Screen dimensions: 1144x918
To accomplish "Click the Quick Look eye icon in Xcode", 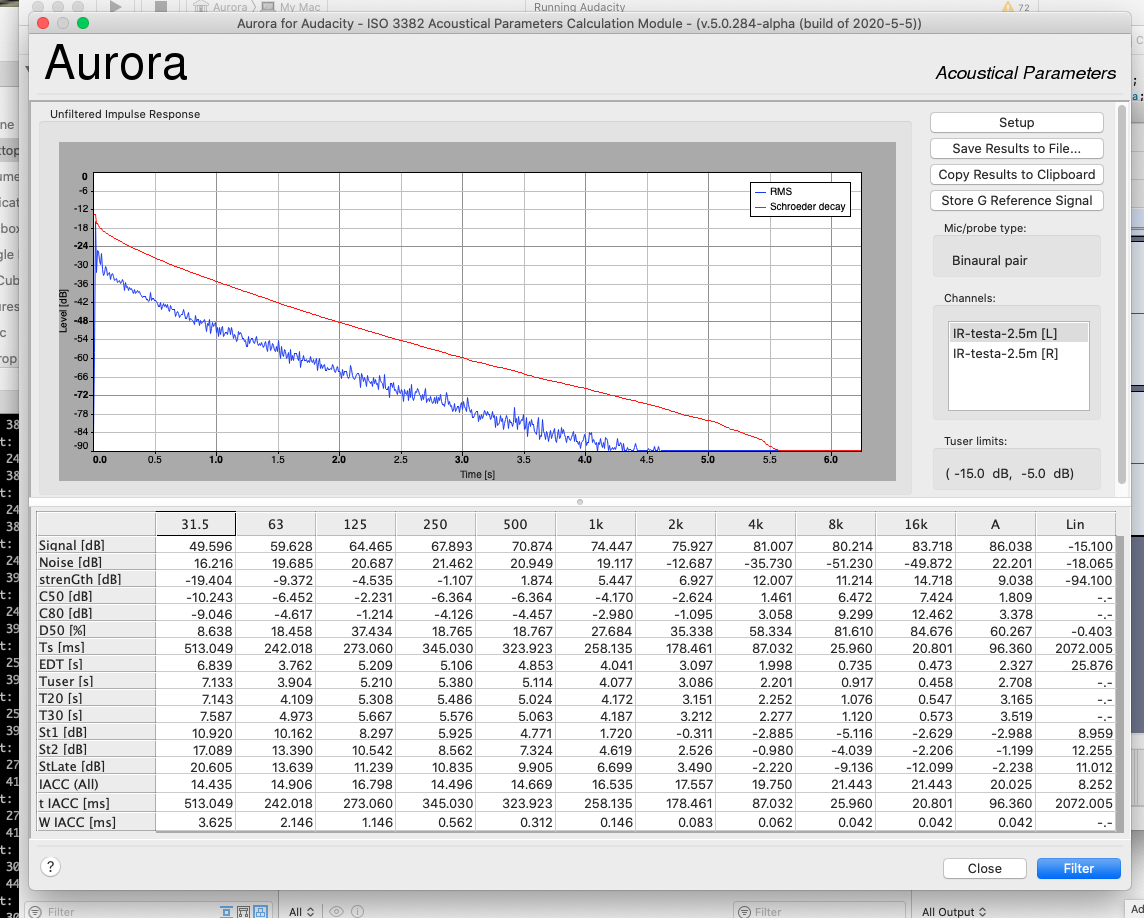I will point(336,911).
